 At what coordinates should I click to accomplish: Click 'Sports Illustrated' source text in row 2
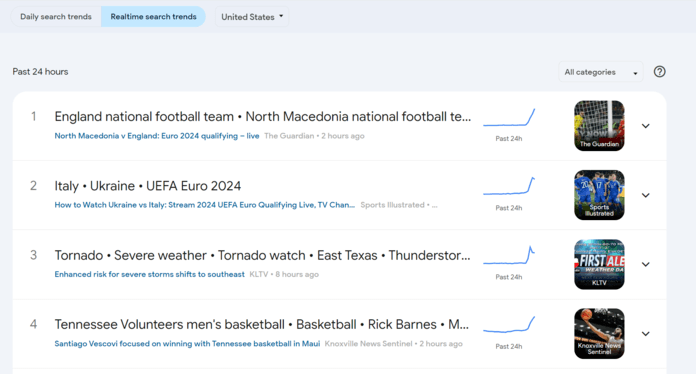[392, 205]
